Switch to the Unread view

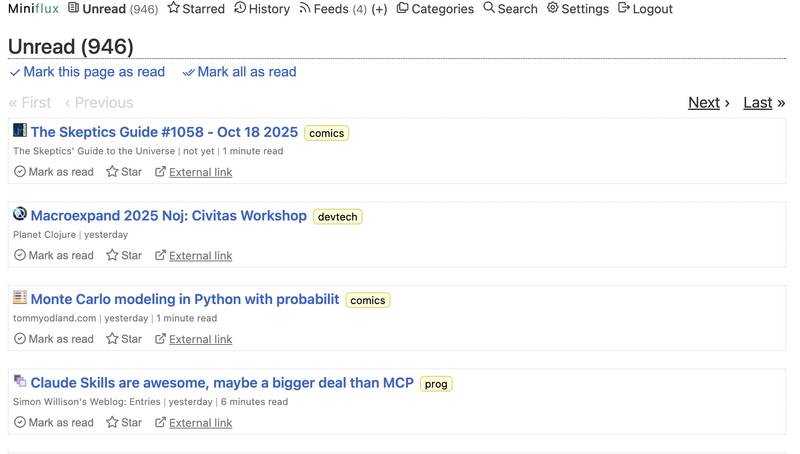pos(104,9)
